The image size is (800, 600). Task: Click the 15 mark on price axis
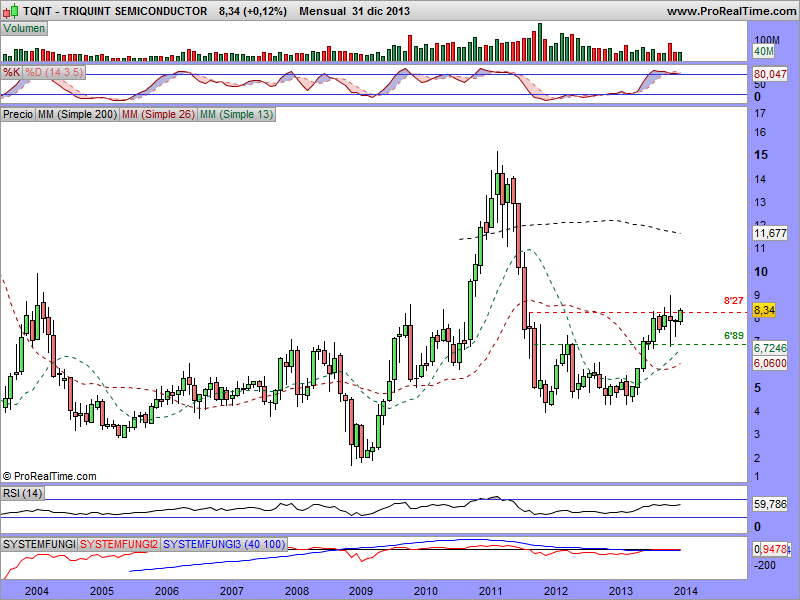(x=761, y=155)
